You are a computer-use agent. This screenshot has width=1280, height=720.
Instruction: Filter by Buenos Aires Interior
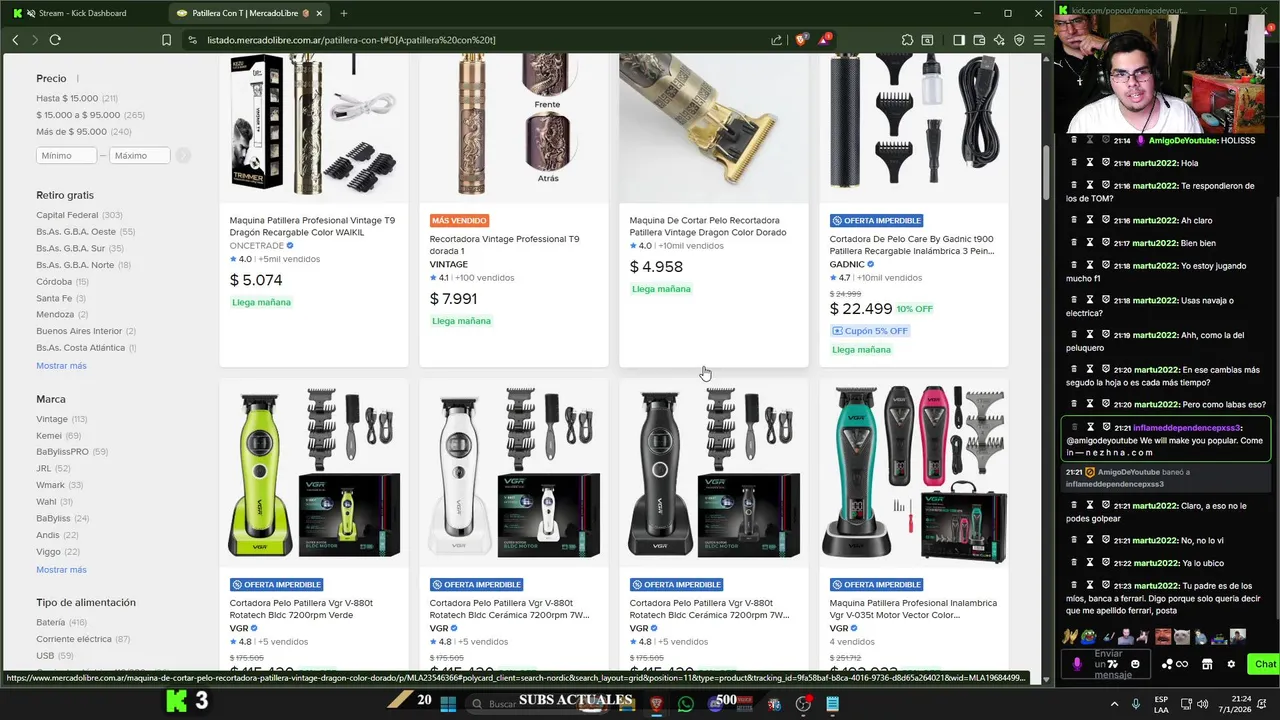(86, 331)
